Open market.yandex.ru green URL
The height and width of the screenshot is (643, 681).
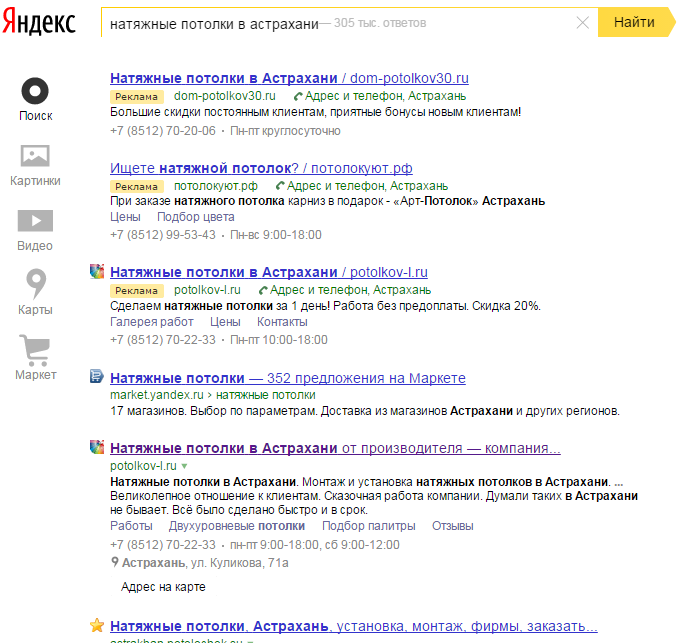tap(157, 395)
